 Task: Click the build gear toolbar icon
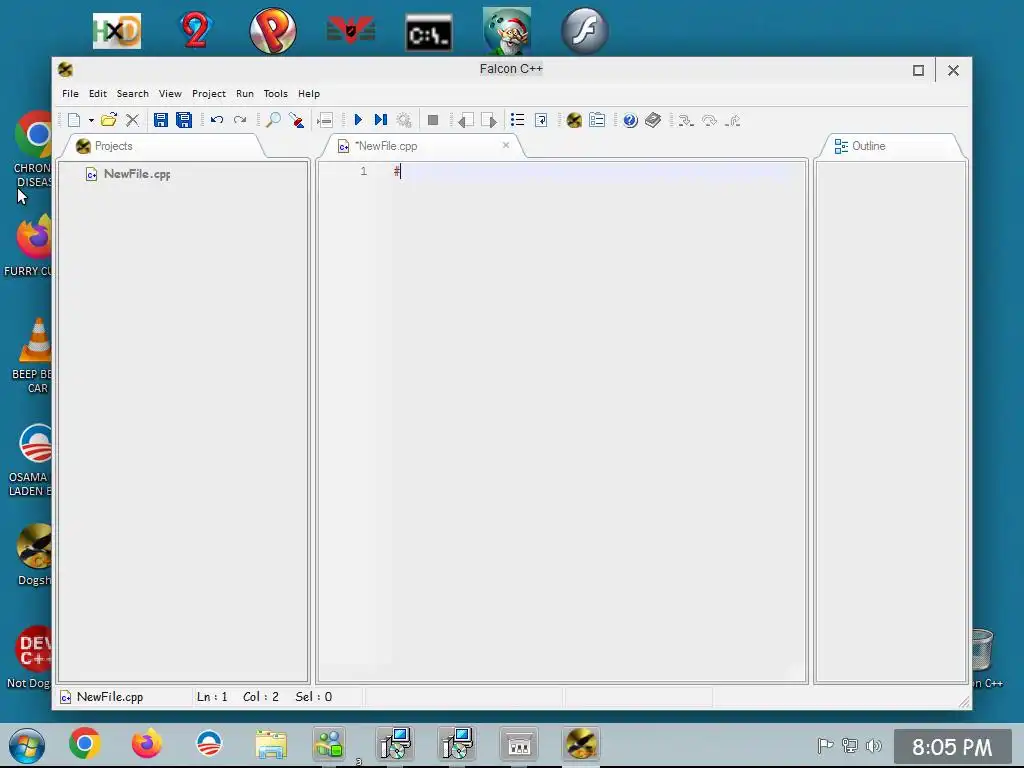(404, 120)
